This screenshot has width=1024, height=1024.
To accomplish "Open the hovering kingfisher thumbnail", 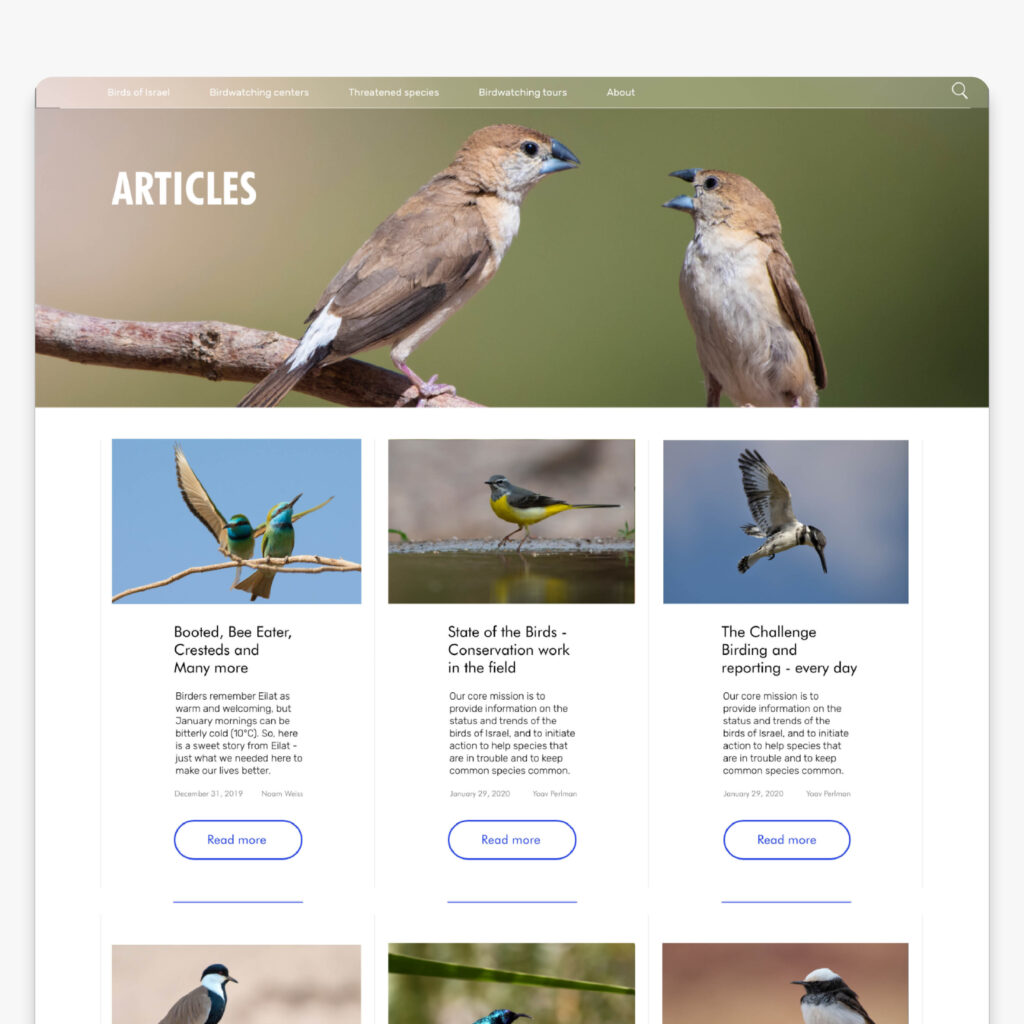I will click(786, 521).
